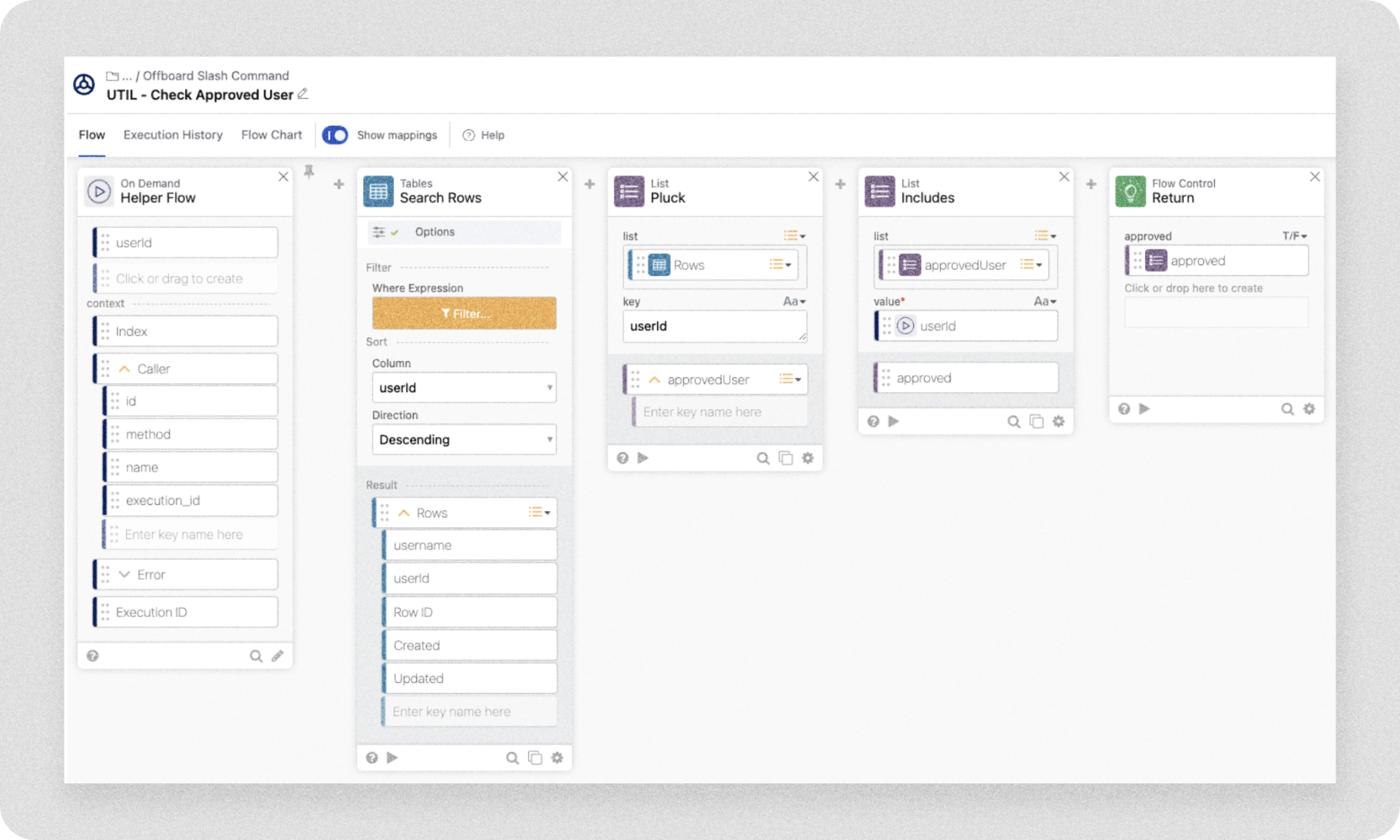
Task: Add a card before Return via plus
Action: coord(1091,184)
